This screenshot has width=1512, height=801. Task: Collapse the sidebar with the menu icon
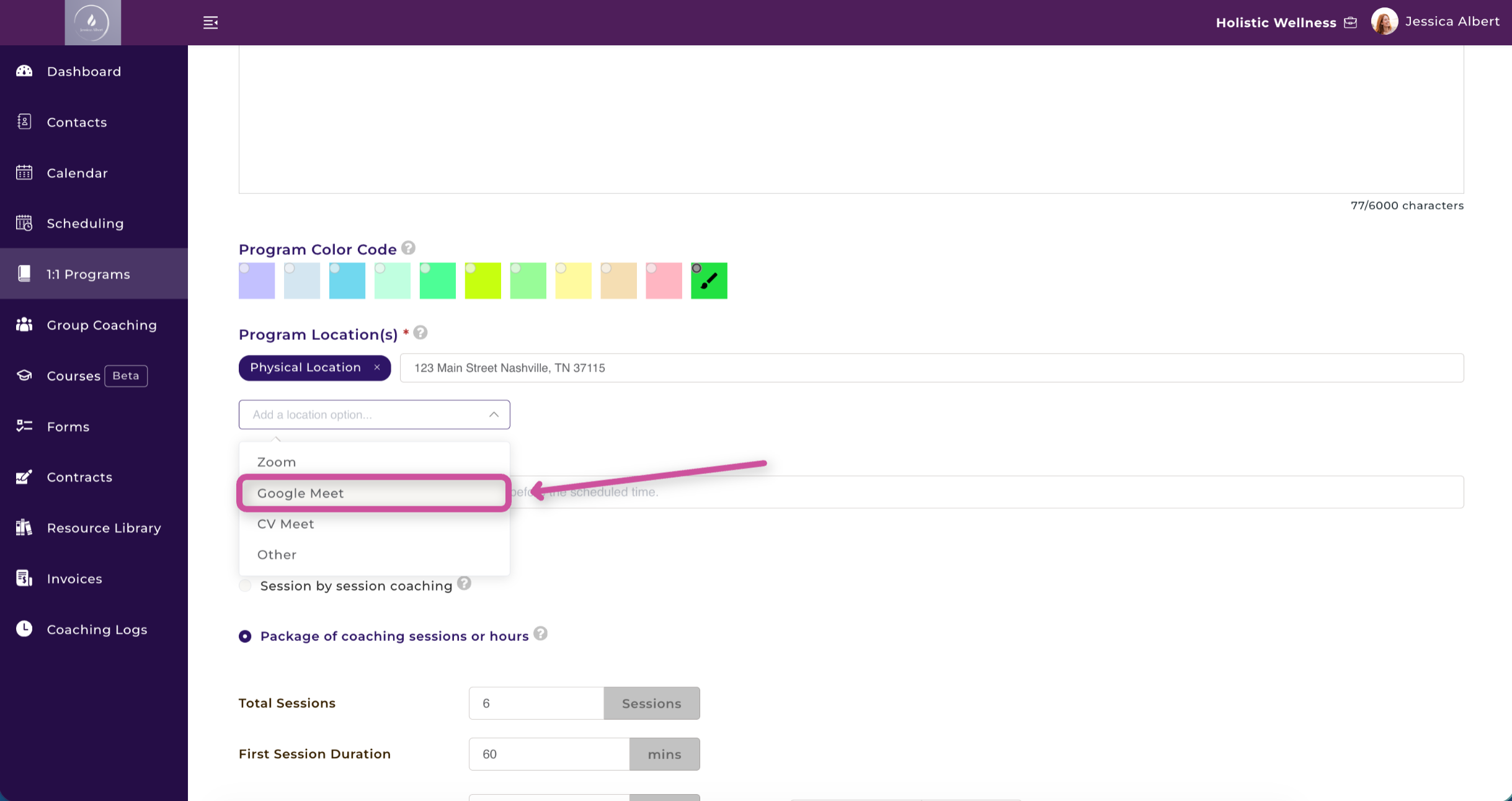210,22
